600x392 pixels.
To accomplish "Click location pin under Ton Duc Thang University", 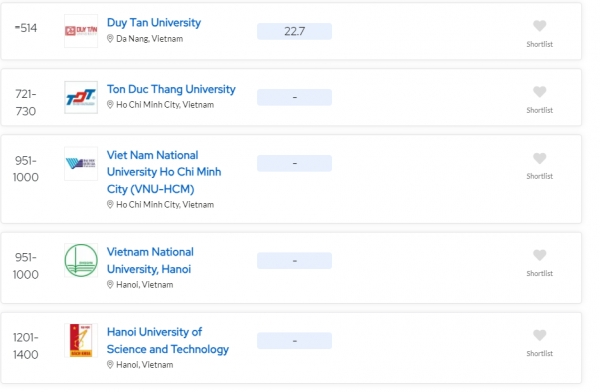I will pyautogui.click(x=110, y=105).
